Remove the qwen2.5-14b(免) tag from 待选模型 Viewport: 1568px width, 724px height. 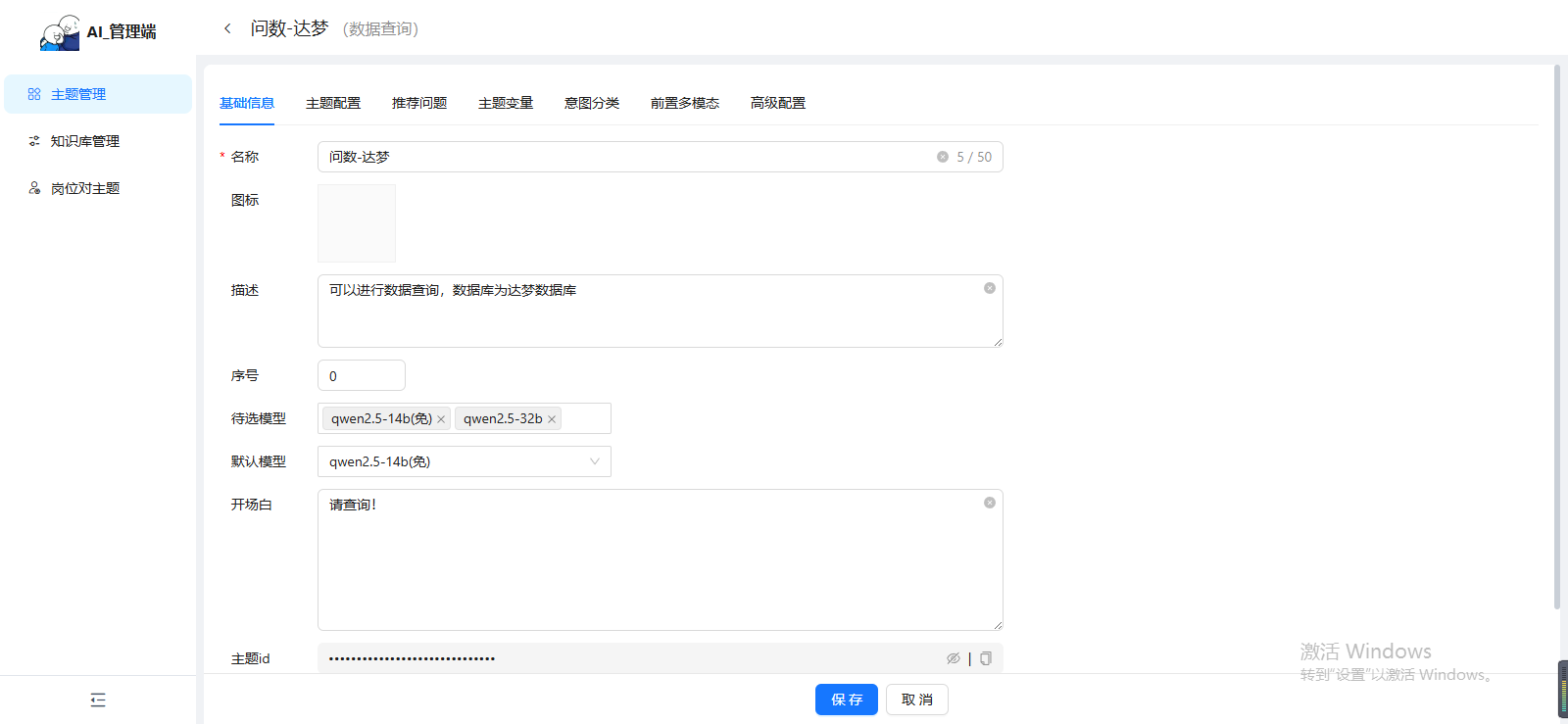pyautogui.click(x=441, y=419)
